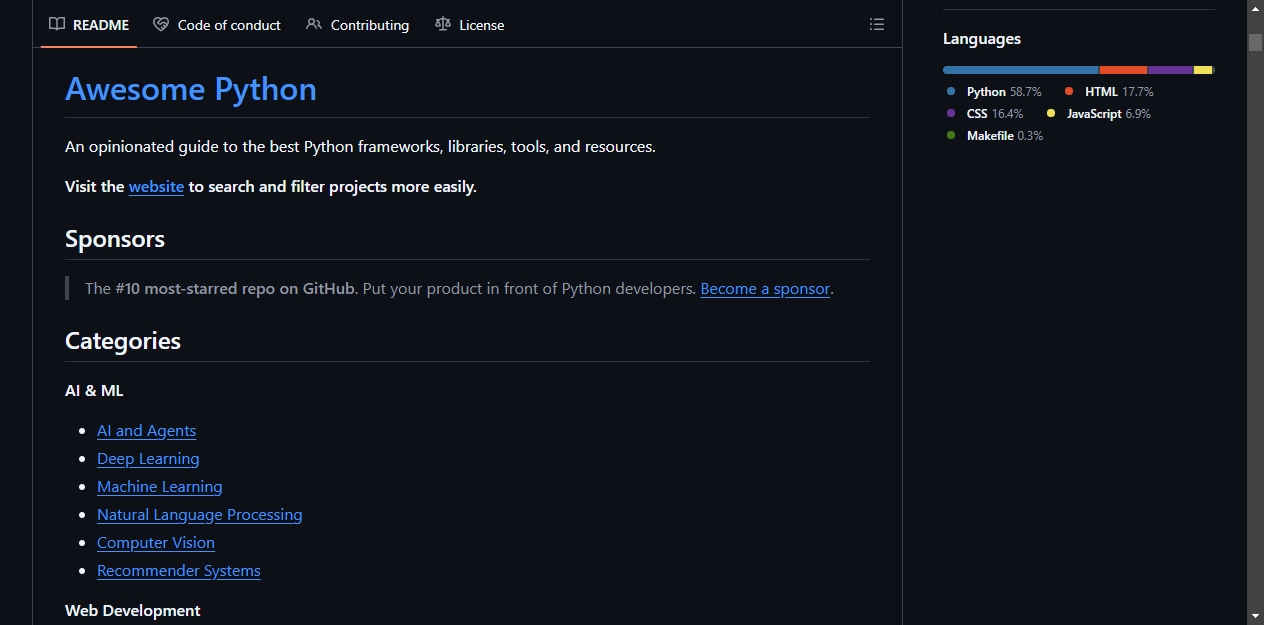Image resolution: width=1264 pixels, height=625 pixels.
Task: Select CSS 16.4% language entry
Action: [985, 114]
